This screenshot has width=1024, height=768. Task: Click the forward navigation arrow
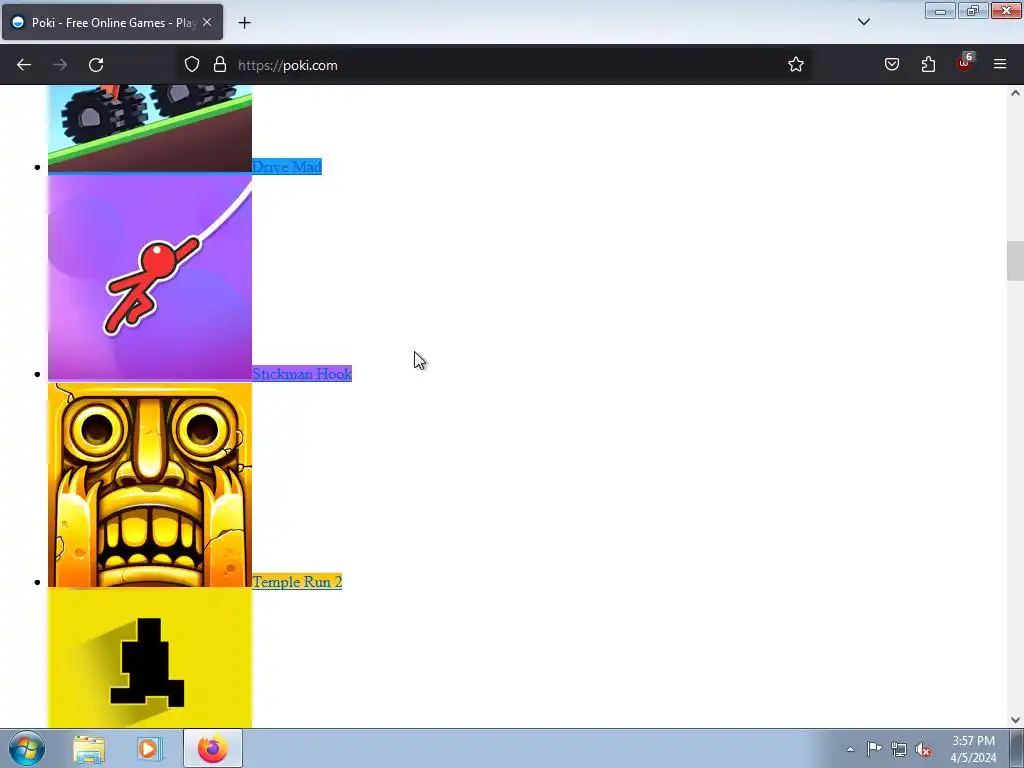pos(60,65)
